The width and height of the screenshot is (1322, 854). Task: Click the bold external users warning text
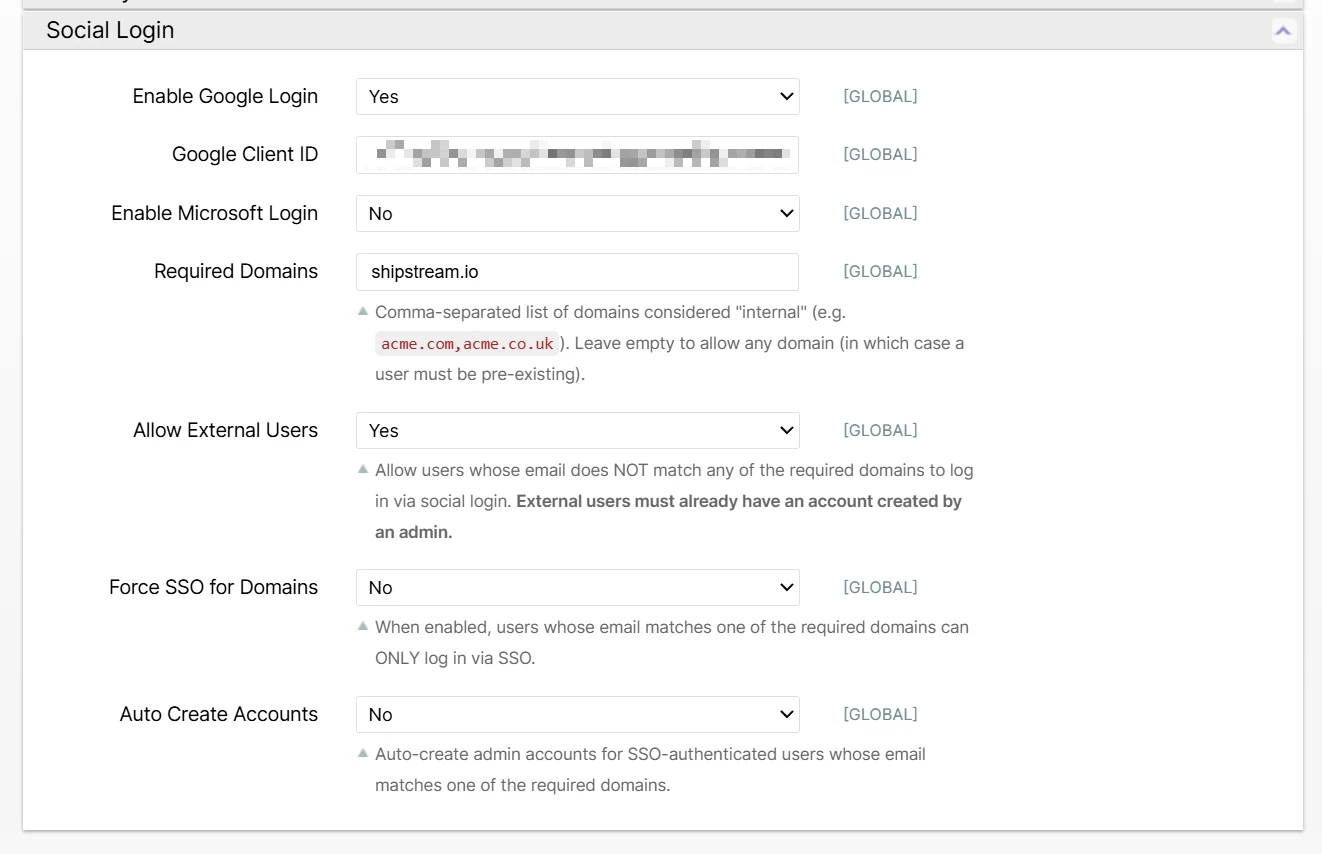click(668, 517)
